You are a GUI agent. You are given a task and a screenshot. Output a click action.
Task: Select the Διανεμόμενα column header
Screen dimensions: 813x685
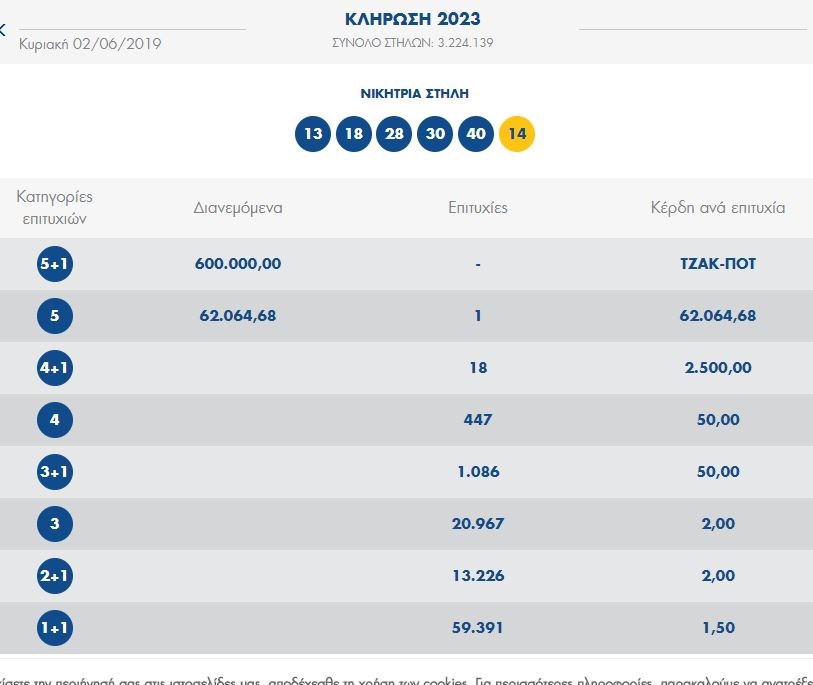coord(238,208)
